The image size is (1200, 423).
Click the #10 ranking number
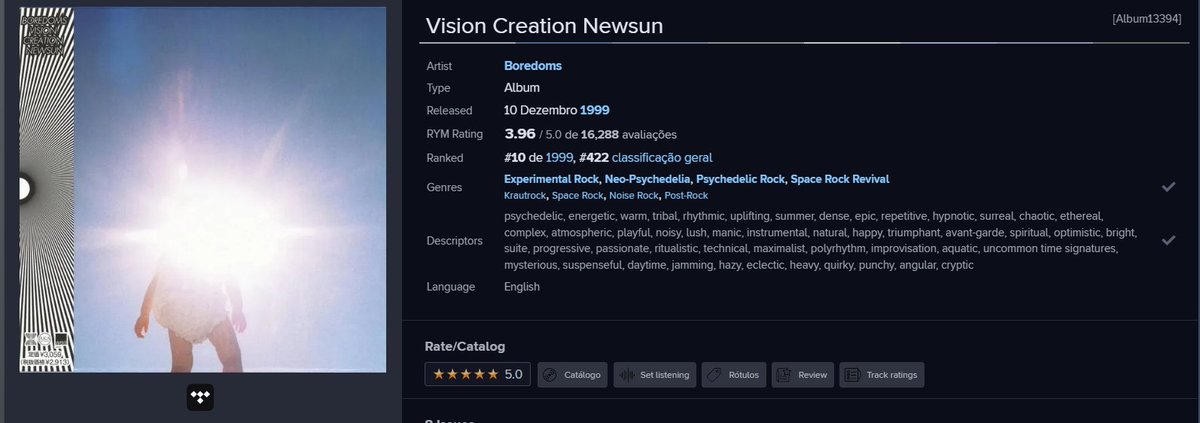point(516,157)
